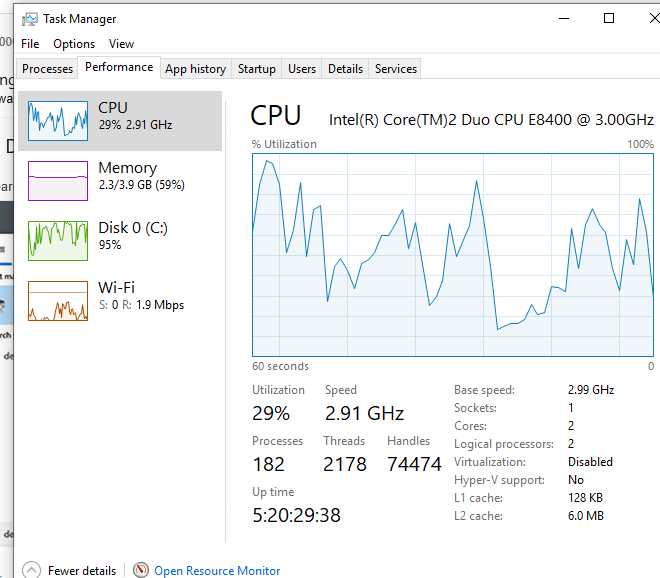The height and width of the screenshot is (578, 660).
Task: Click the up time 5:20:29:38
Action: [x=296, y=515]
